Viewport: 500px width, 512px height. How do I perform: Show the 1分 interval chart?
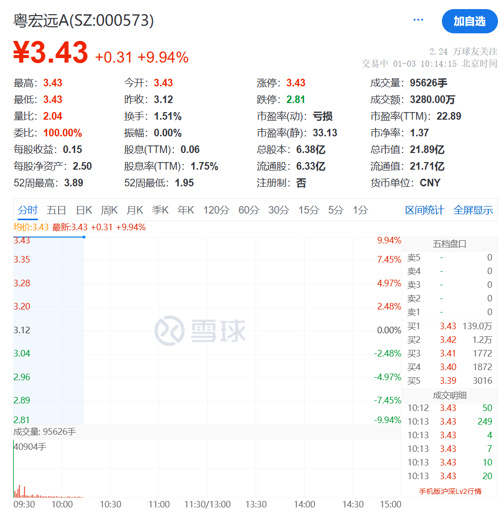[360, 210]
